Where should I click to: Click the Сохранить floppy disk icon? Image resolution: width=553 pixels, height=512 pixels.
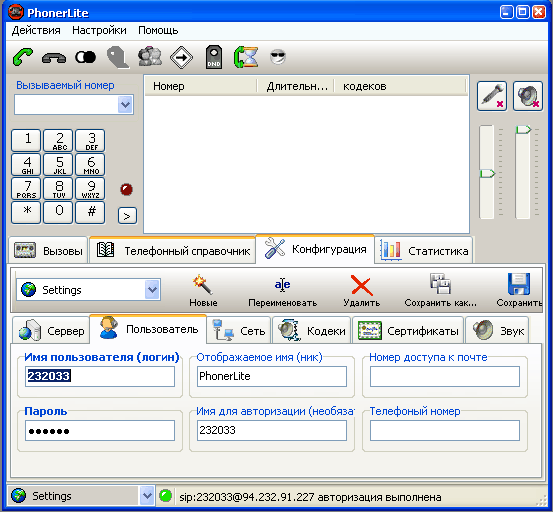click(x=519, y=291)
